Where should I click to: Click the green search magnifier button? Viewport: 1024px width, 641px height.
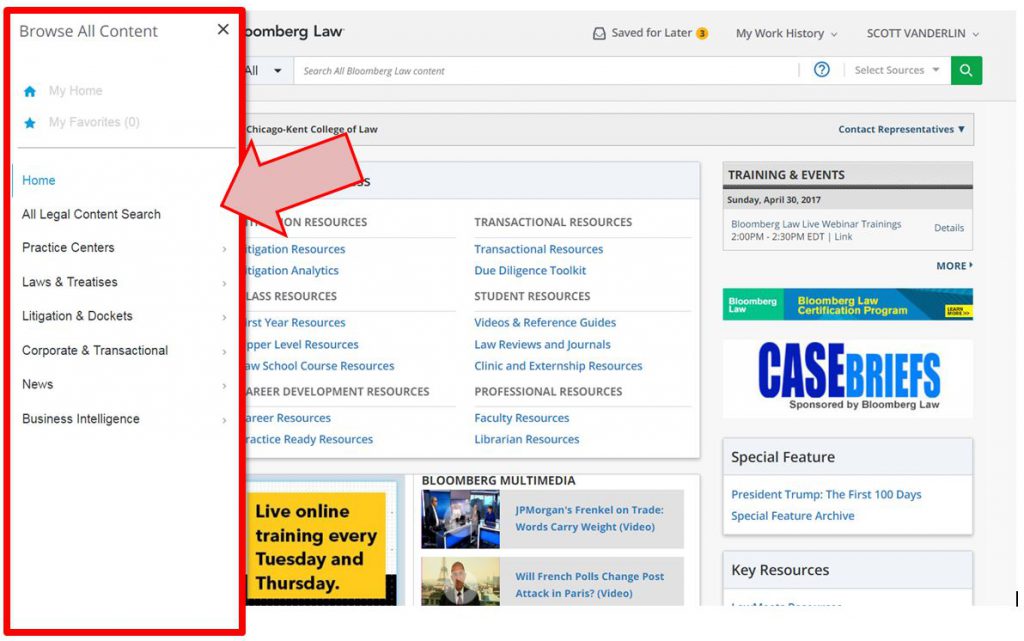point(966,70)
